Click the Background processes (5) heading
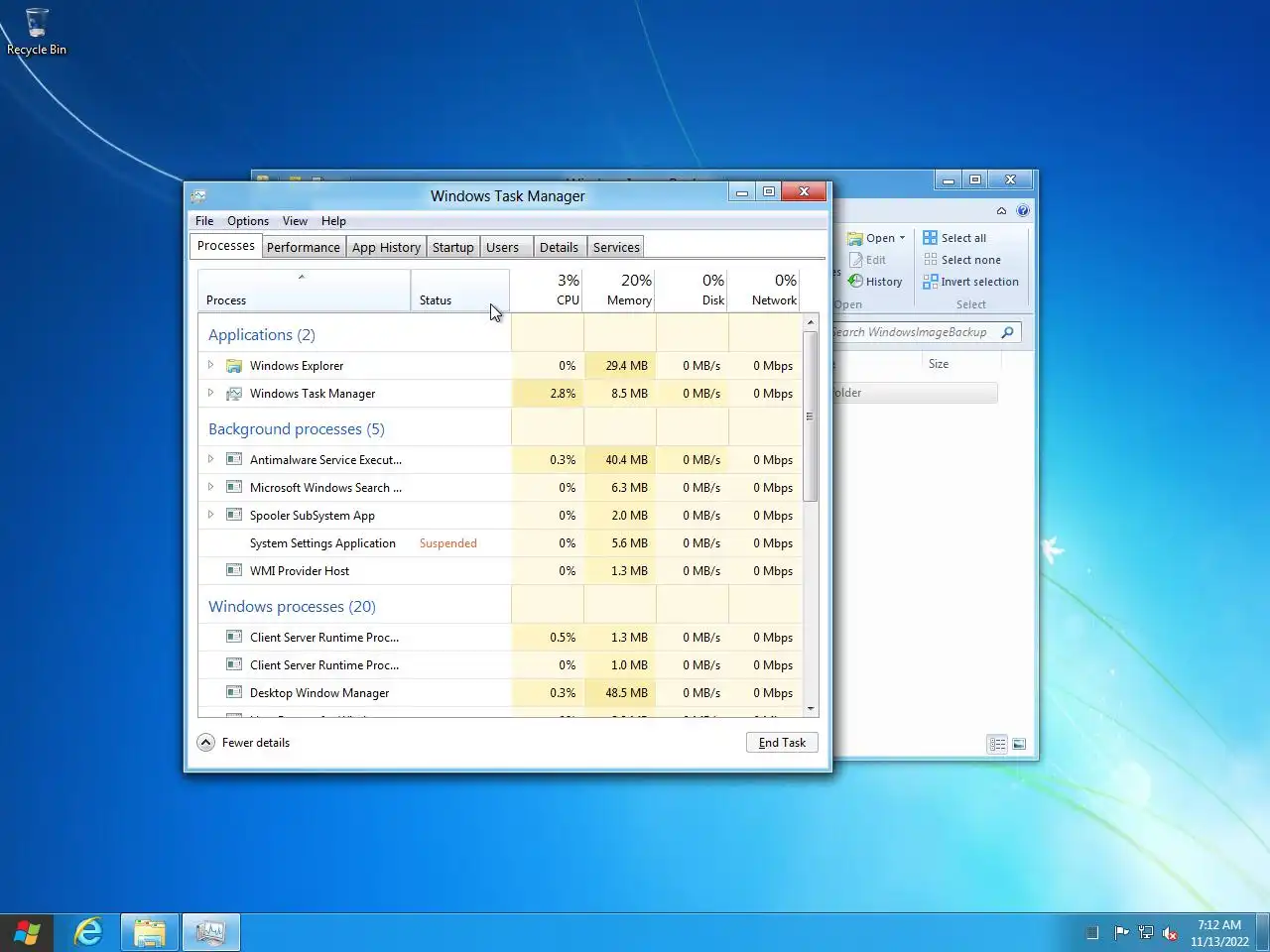Screen dimensions: 1270x952 (x=296, y=429)
